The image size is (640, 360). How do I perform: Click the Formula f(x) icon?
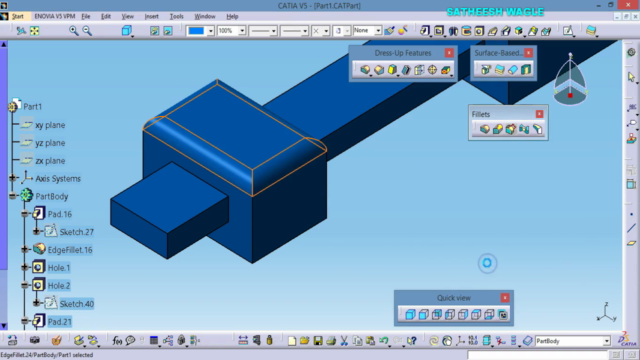(x=117, y=340)
